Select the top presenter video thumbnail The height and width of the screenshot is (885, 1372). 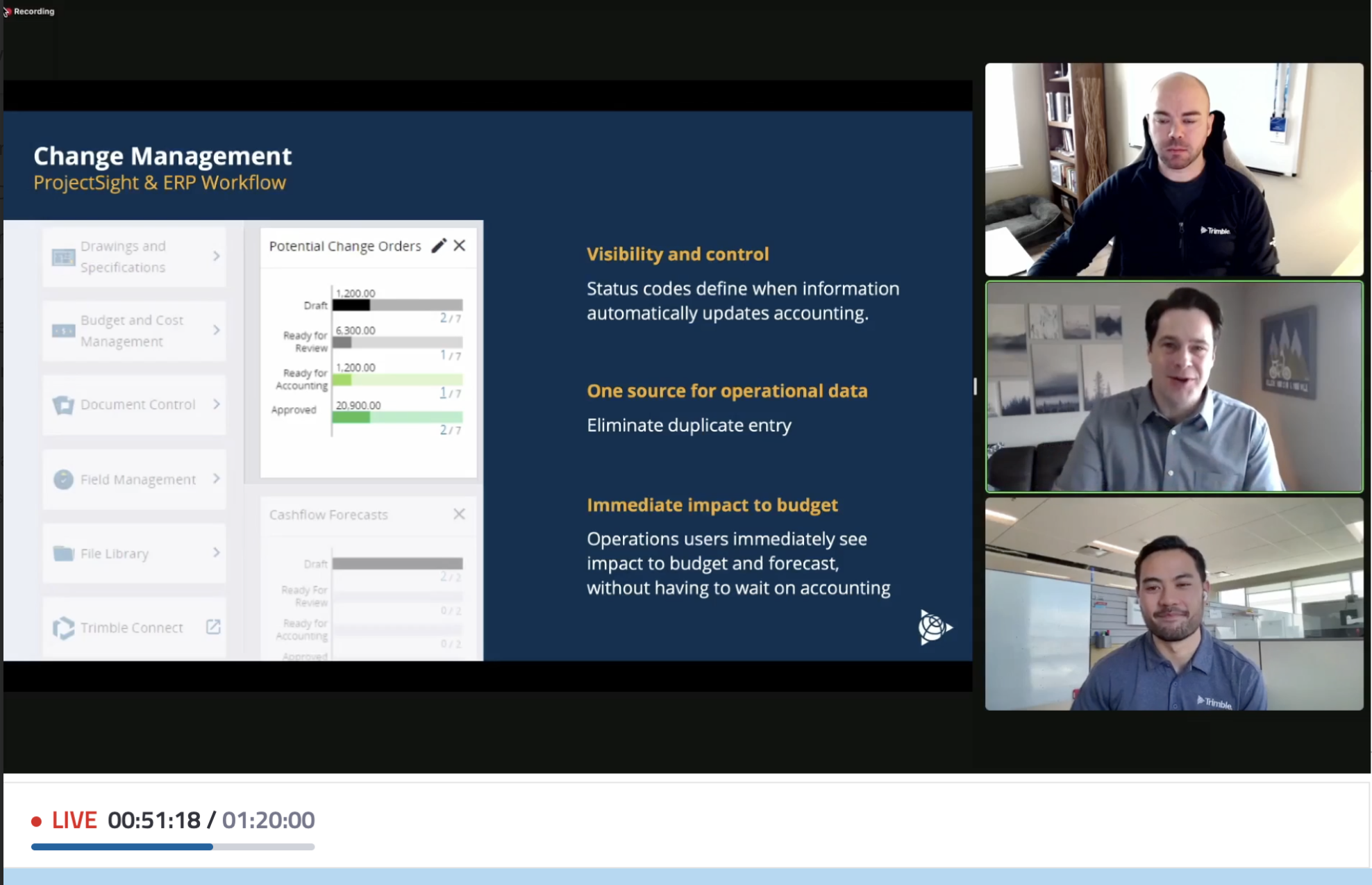tap(1174, 169)
